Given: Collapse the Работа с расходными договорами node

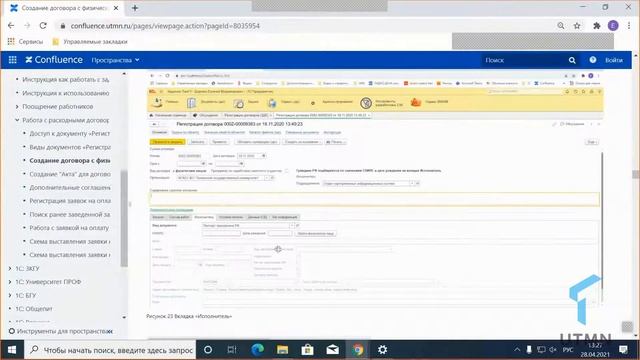Looking at the screenshot, I should [x=17, y=120].
